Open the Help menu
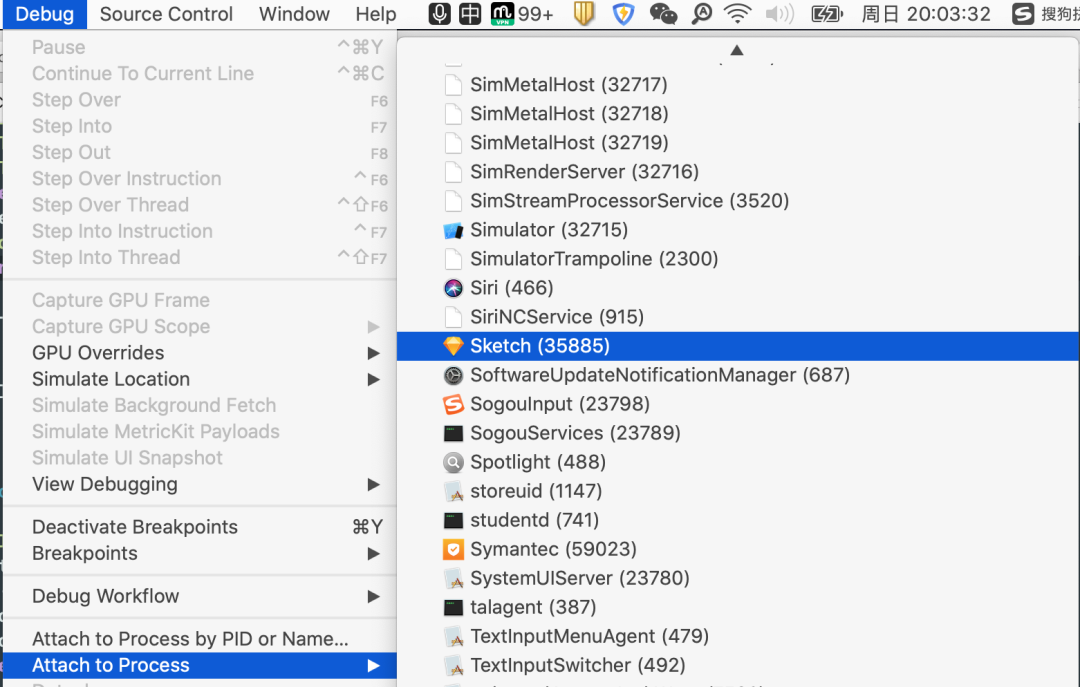The width and height of the screenshot is (1080, 687). [x=375, y=14]
